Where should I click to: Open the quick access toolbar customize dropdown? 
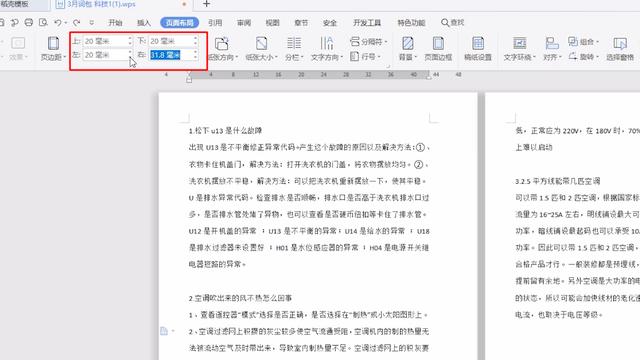pyautogui.click(x=91, y=22)
